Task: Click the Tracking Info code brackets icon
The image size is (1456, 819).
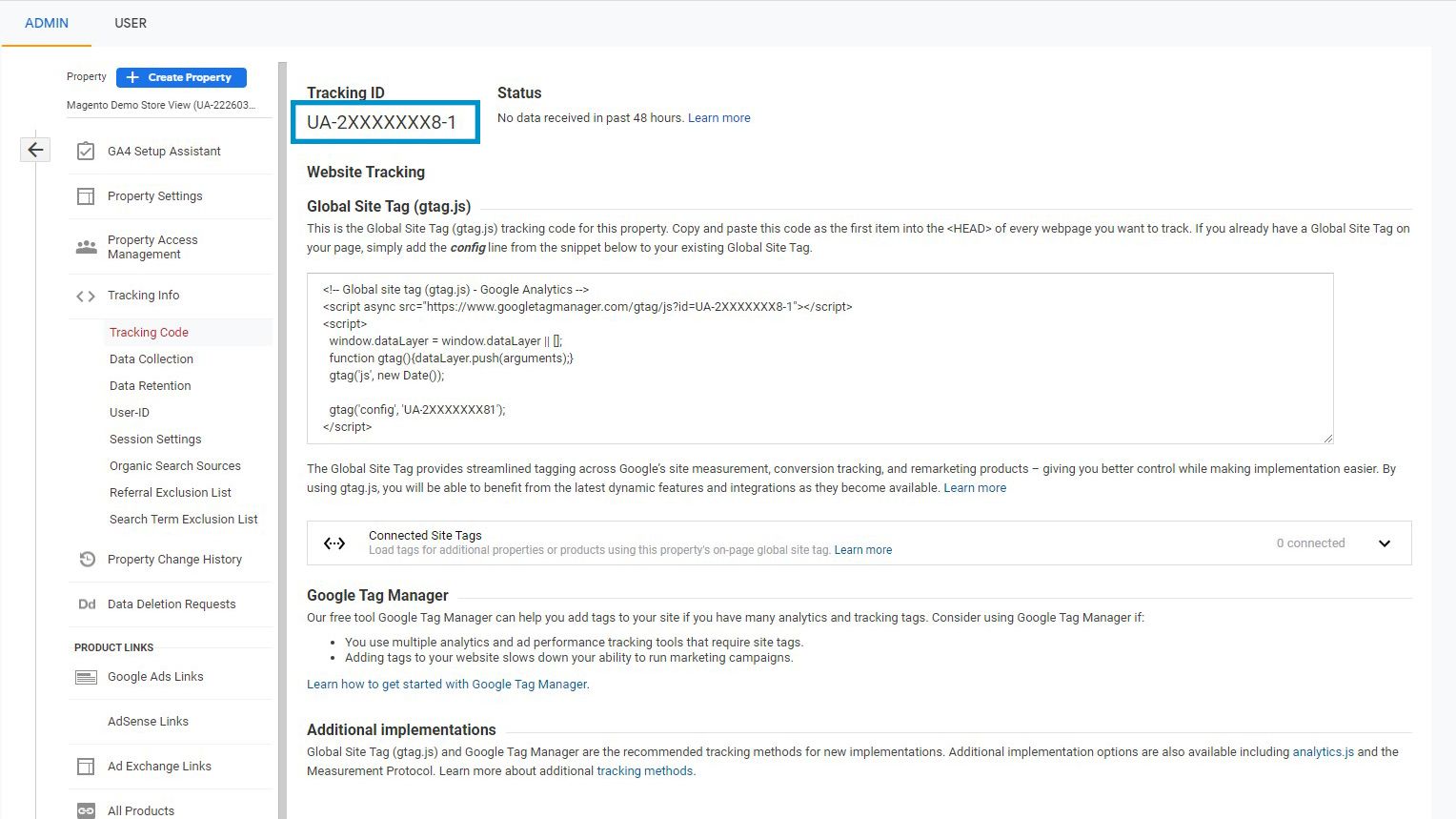Action: click(86, 296)
